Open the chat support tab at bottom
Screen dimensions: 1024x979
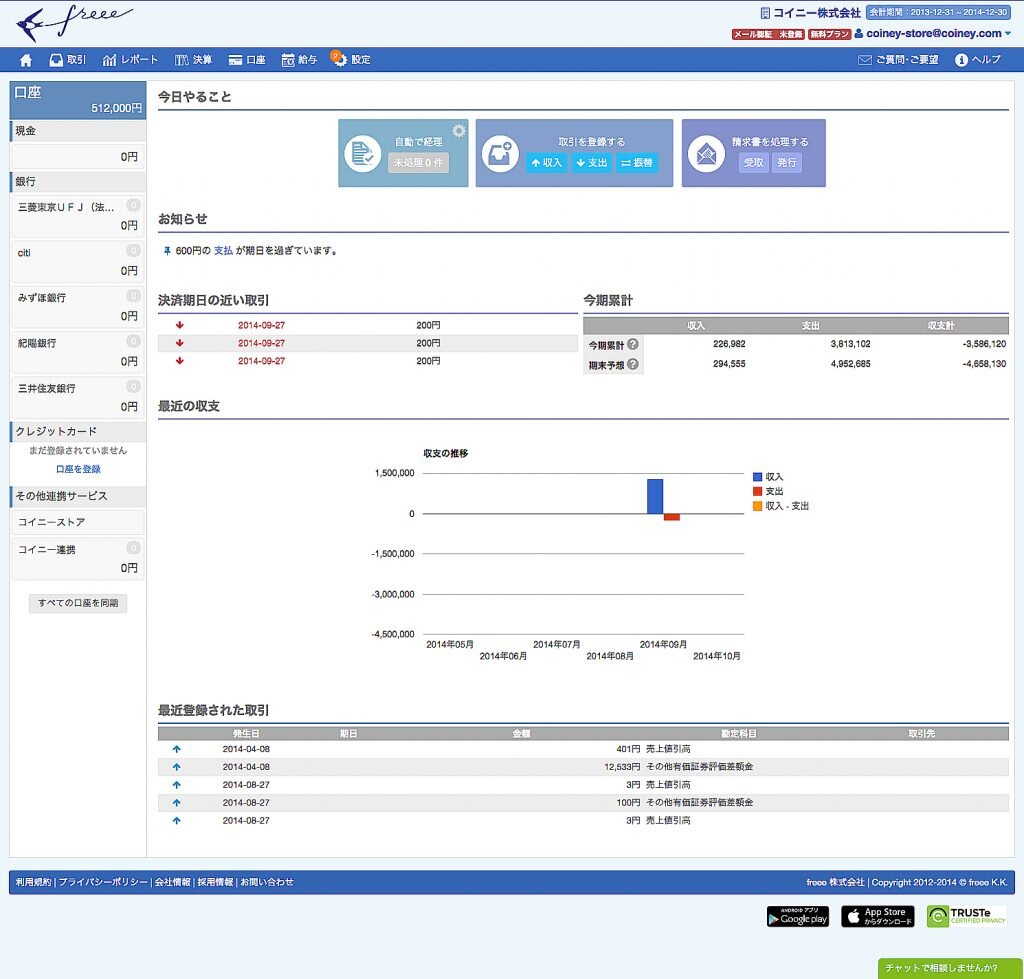coord(950,968)
